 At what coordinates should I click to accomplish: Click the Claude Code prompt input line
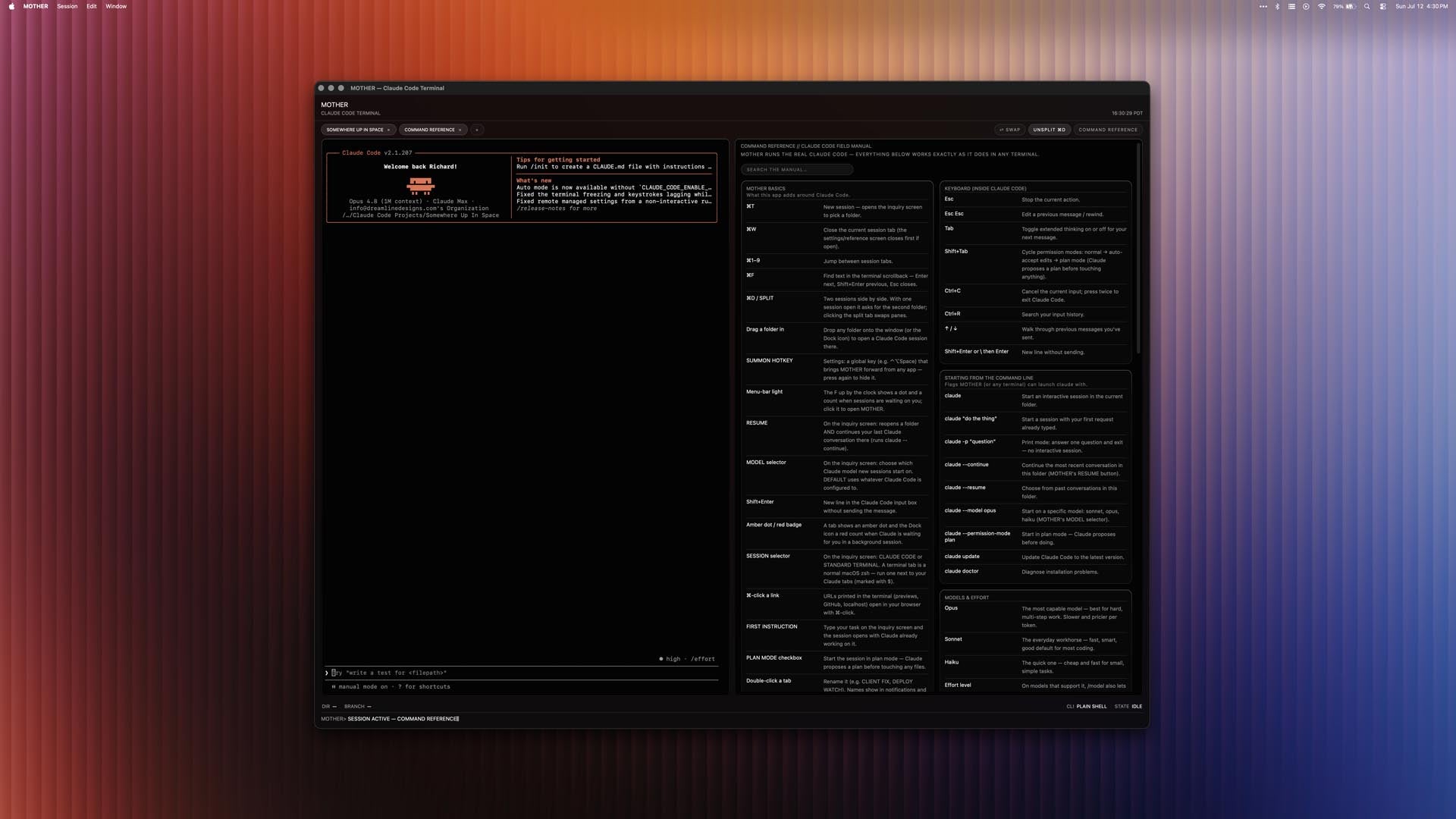point(522,673)
